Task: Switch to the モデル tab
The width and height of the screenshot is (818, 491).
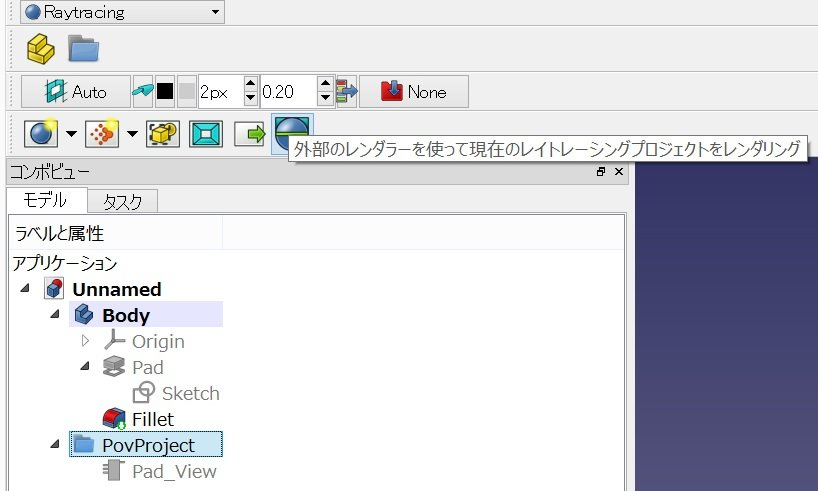Action: coord(45,200)
